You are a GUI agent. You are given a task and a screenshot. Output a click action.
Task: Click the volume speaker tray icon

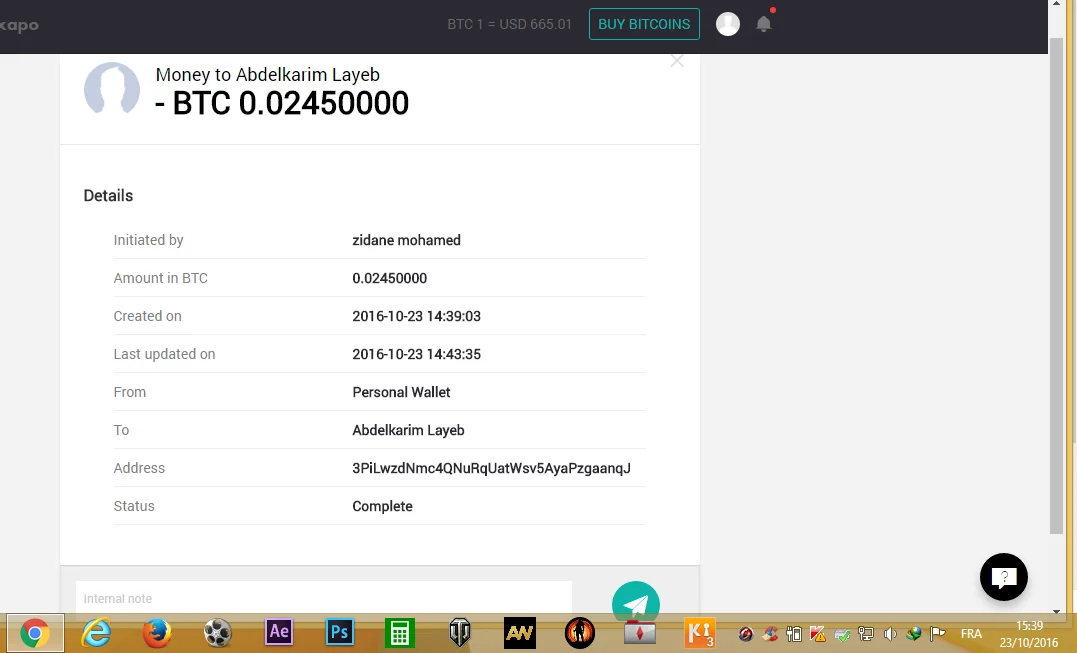click(x=890, y=634)
